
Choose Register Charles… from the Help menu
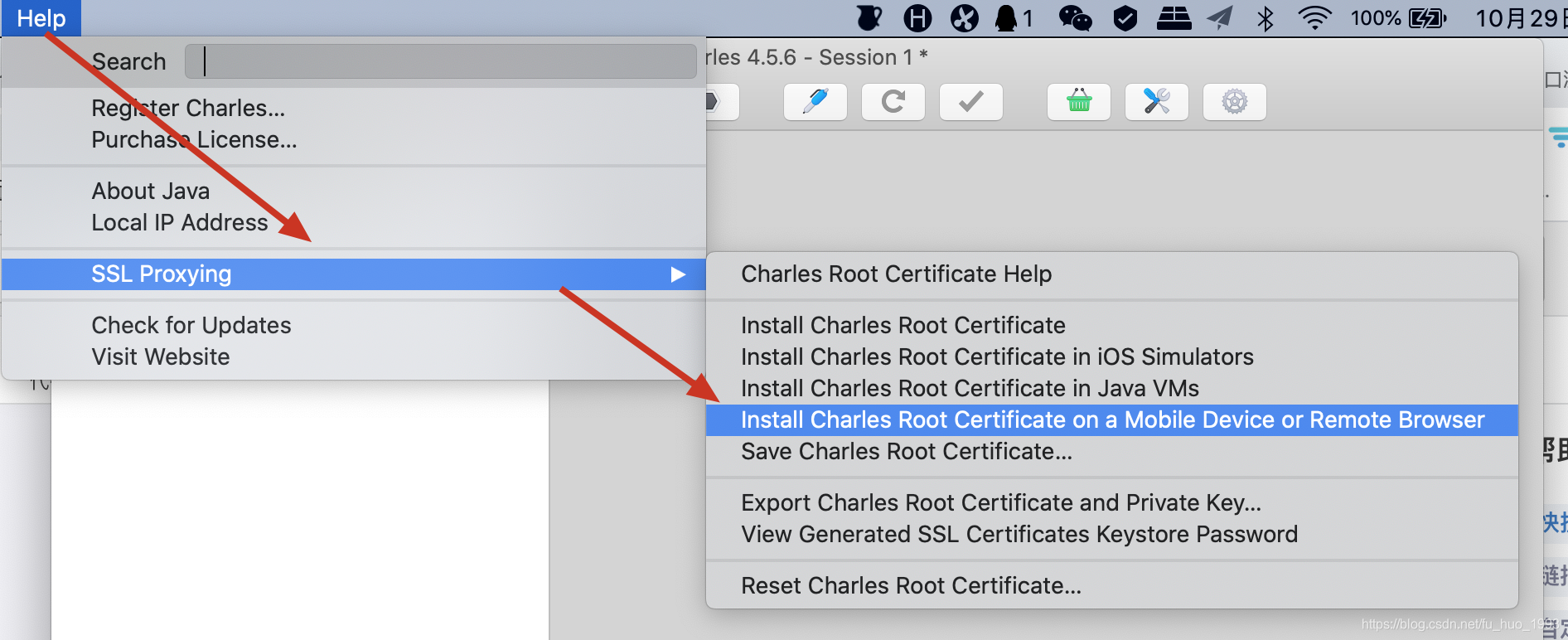pos(188,108)
